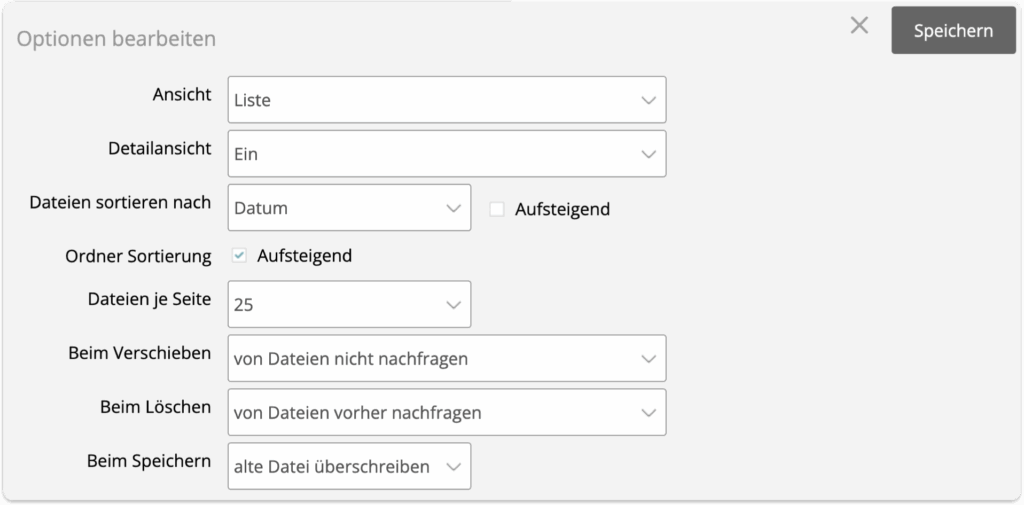Image resolution: width=1024 pixels, height=505 pixels.
Task: Click chevron beside 'von Dateien vorher nachfragen'
Action: pyautogui.click(x=648, y=412)
